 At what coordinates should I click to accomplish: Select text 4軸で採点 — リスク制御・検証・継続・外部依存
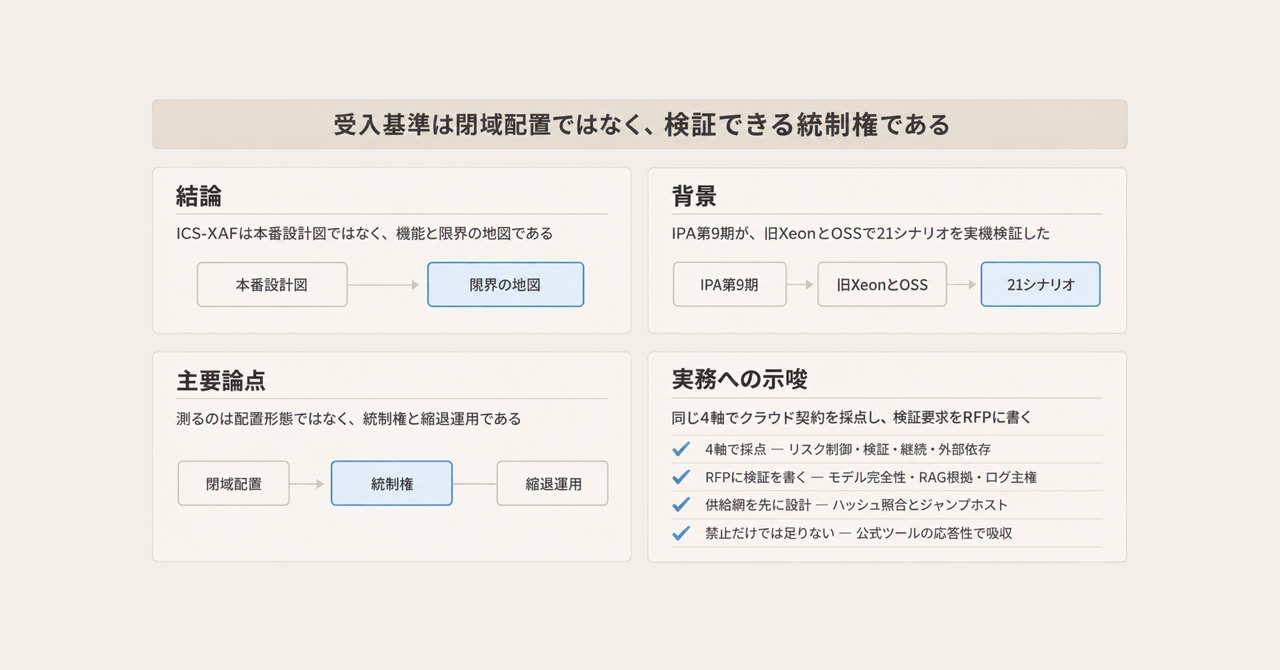point(848,449)
